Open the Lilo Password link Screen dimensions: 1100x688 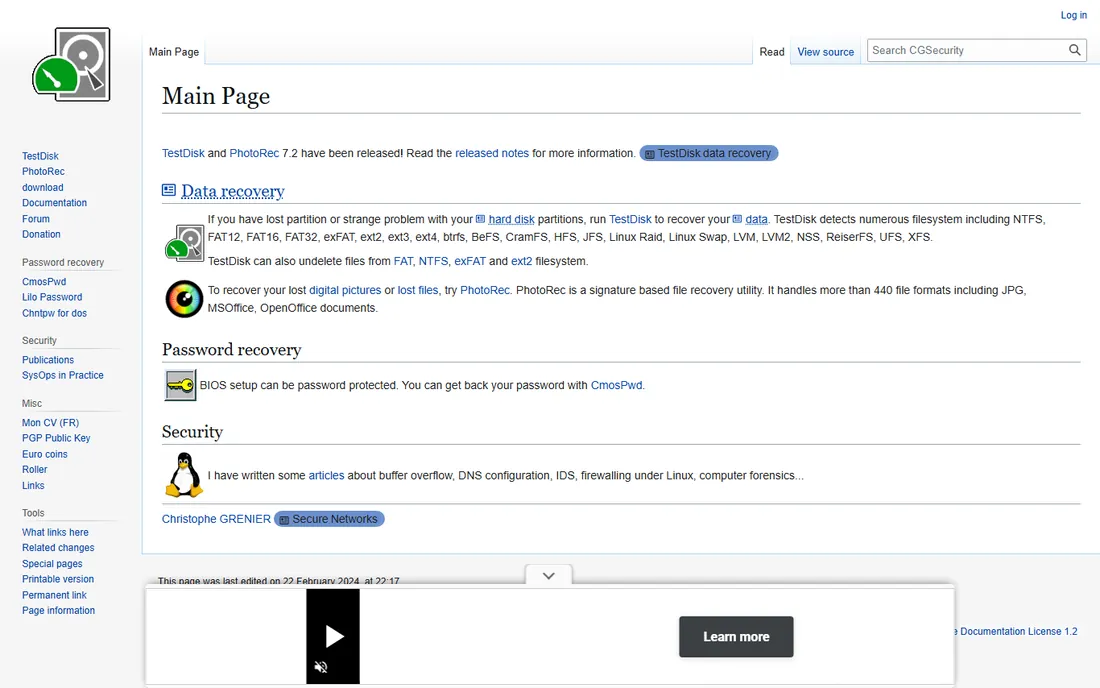[x=52, y=297]
